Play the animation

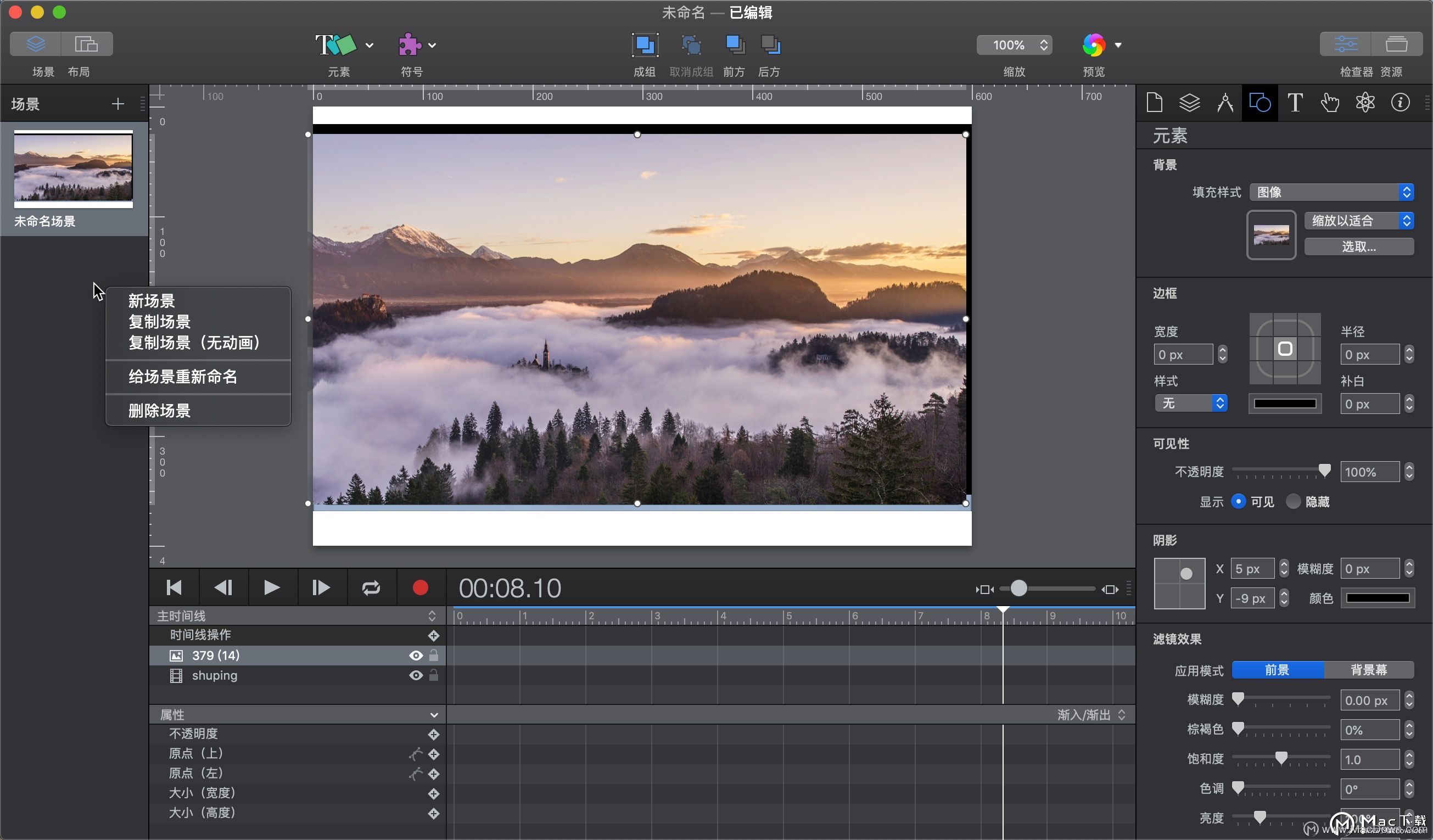coord(272,587)
